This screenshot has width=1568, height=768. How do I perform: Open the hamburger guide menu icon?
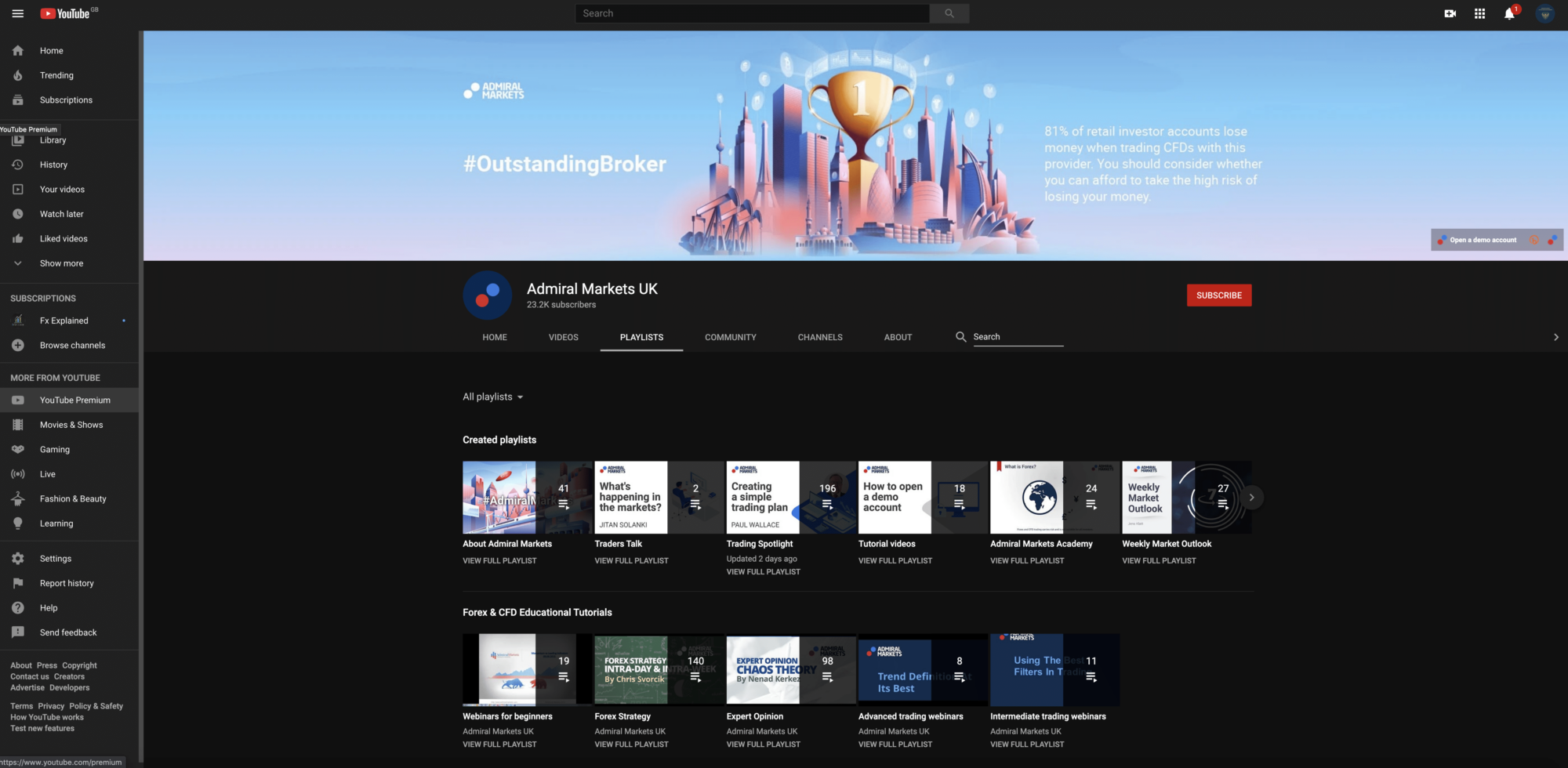(17, 13)
